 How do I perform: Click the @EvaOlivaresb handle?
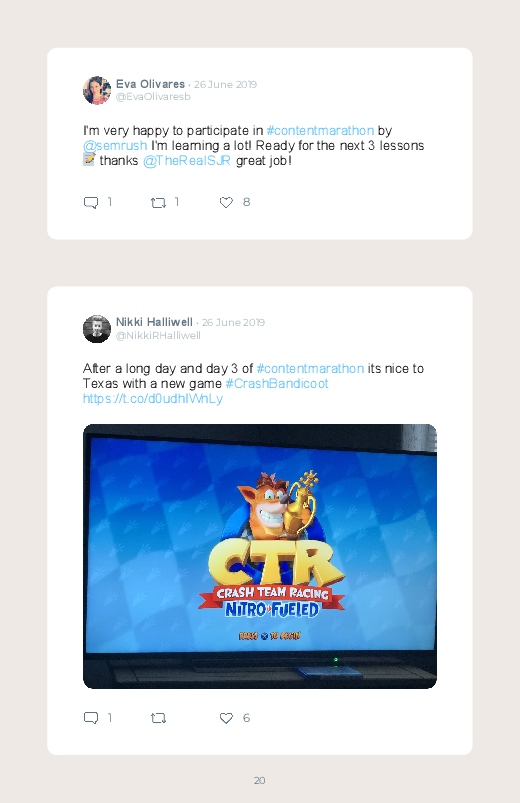coord(153,97)
